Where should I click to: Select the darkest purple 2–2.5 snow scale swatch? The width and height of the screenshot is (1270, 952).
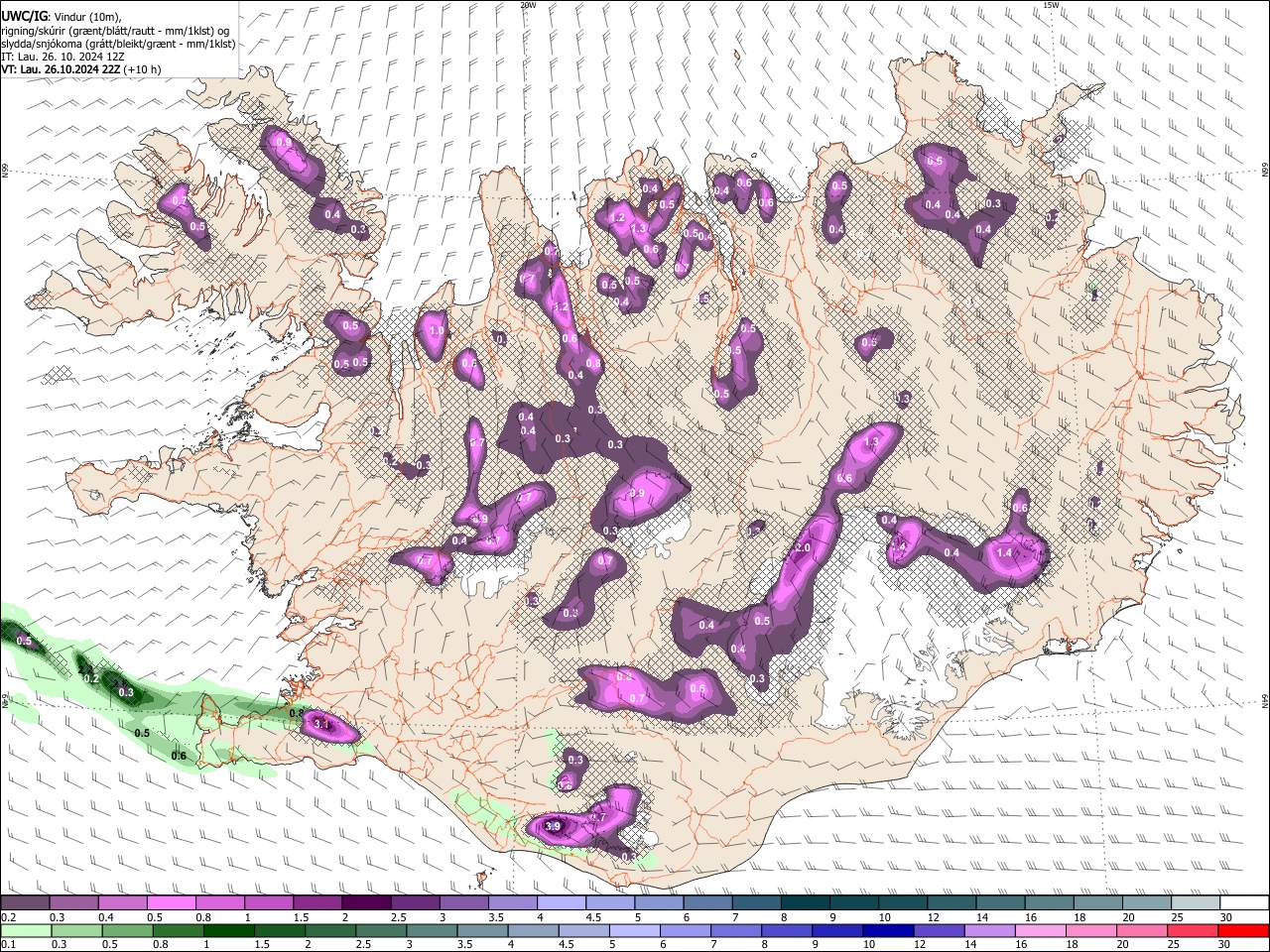366,903
